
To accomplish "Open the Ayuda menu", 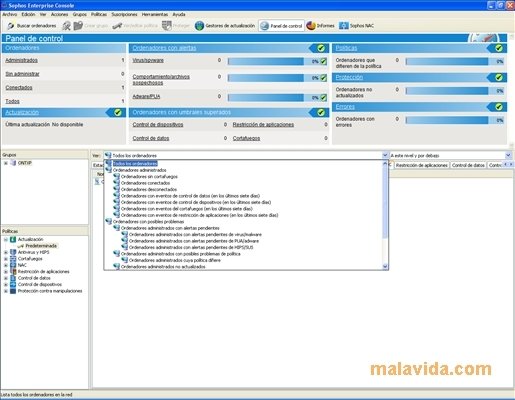I will pyautogui.click(x=179, y=14).
